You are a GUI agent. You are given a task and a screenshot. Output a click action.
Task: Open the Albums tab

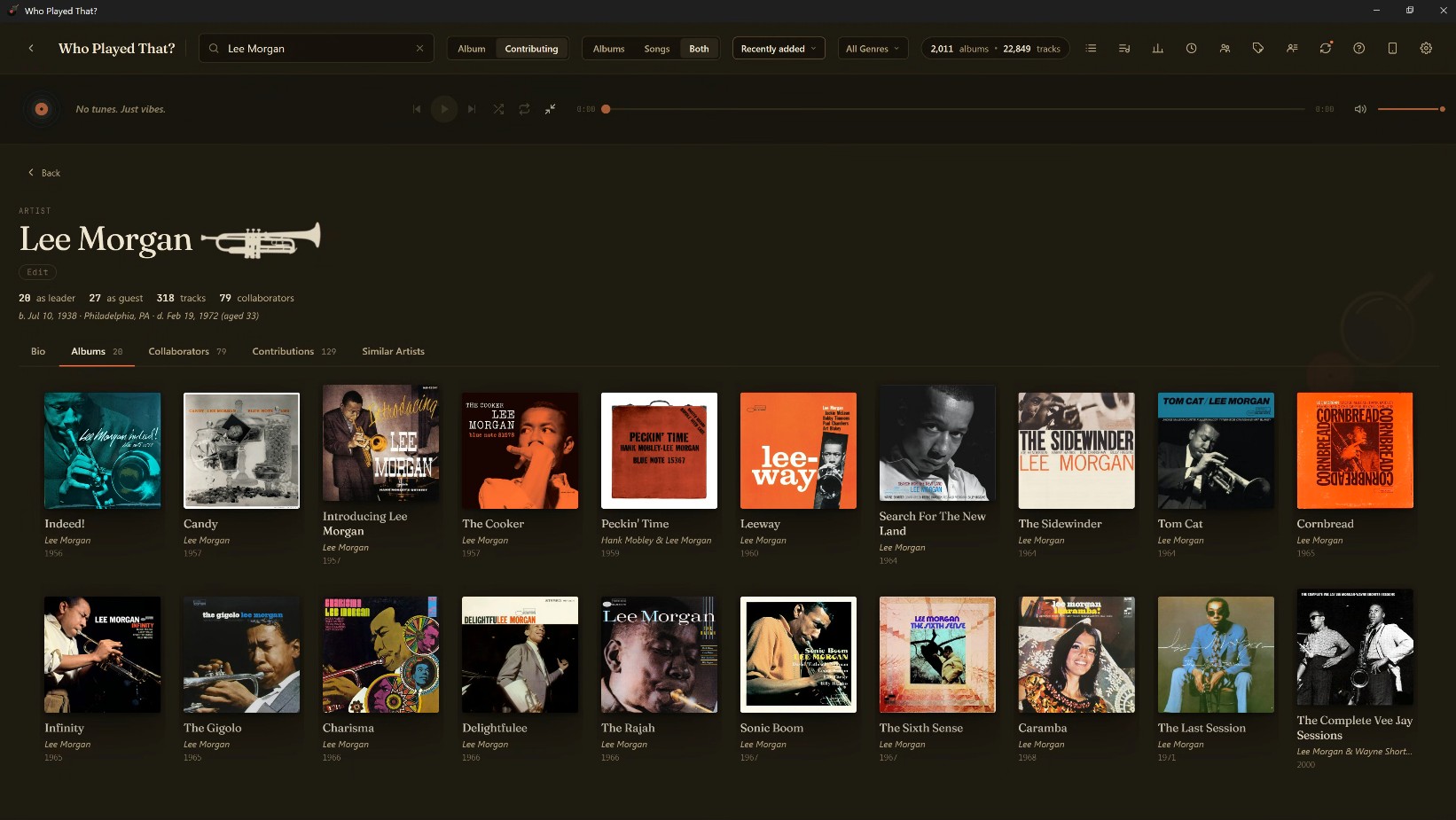(97, 351)
